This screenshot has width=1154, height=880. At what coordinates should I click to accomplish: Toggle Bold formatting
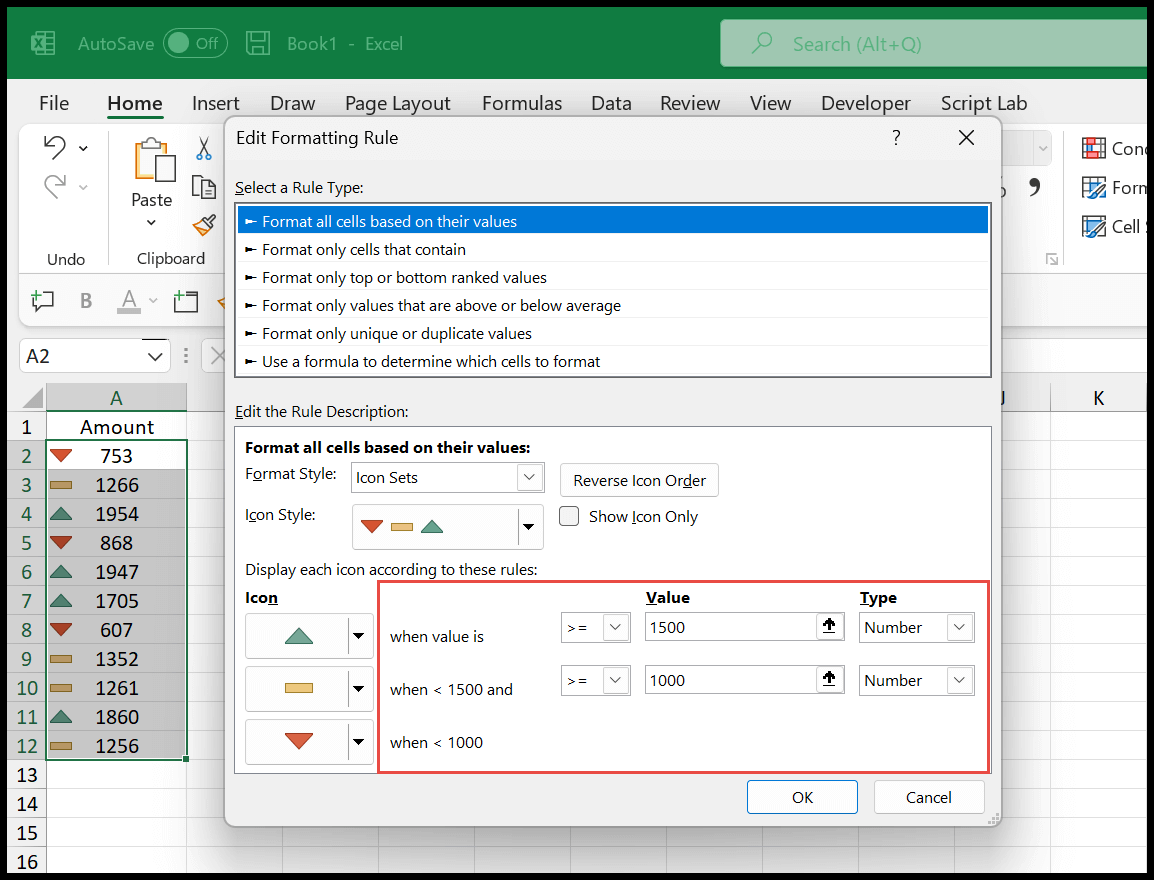point(86,300)
